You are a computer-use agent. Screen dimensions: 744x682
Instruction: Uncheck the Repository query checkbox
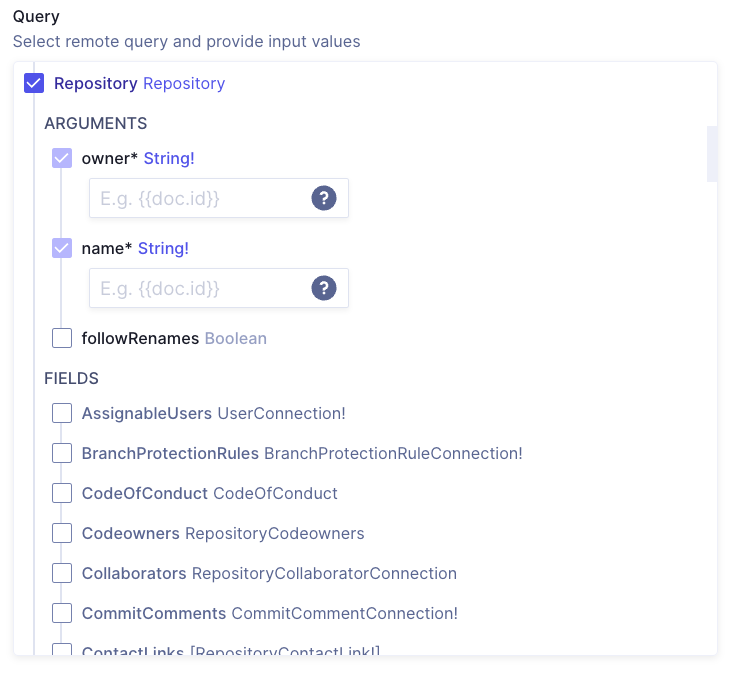pos(34,83)
